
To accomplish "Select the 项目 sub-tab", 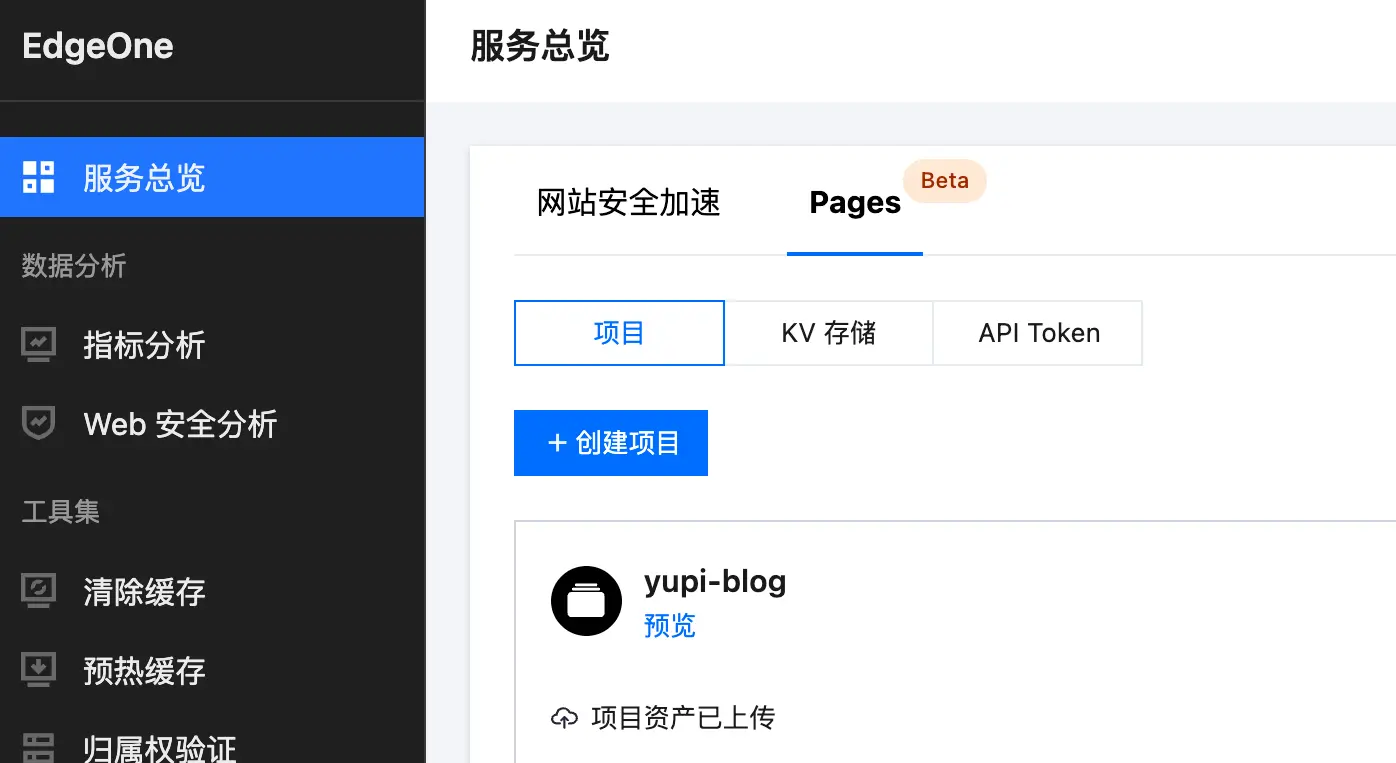I will (x=619, y=333).
